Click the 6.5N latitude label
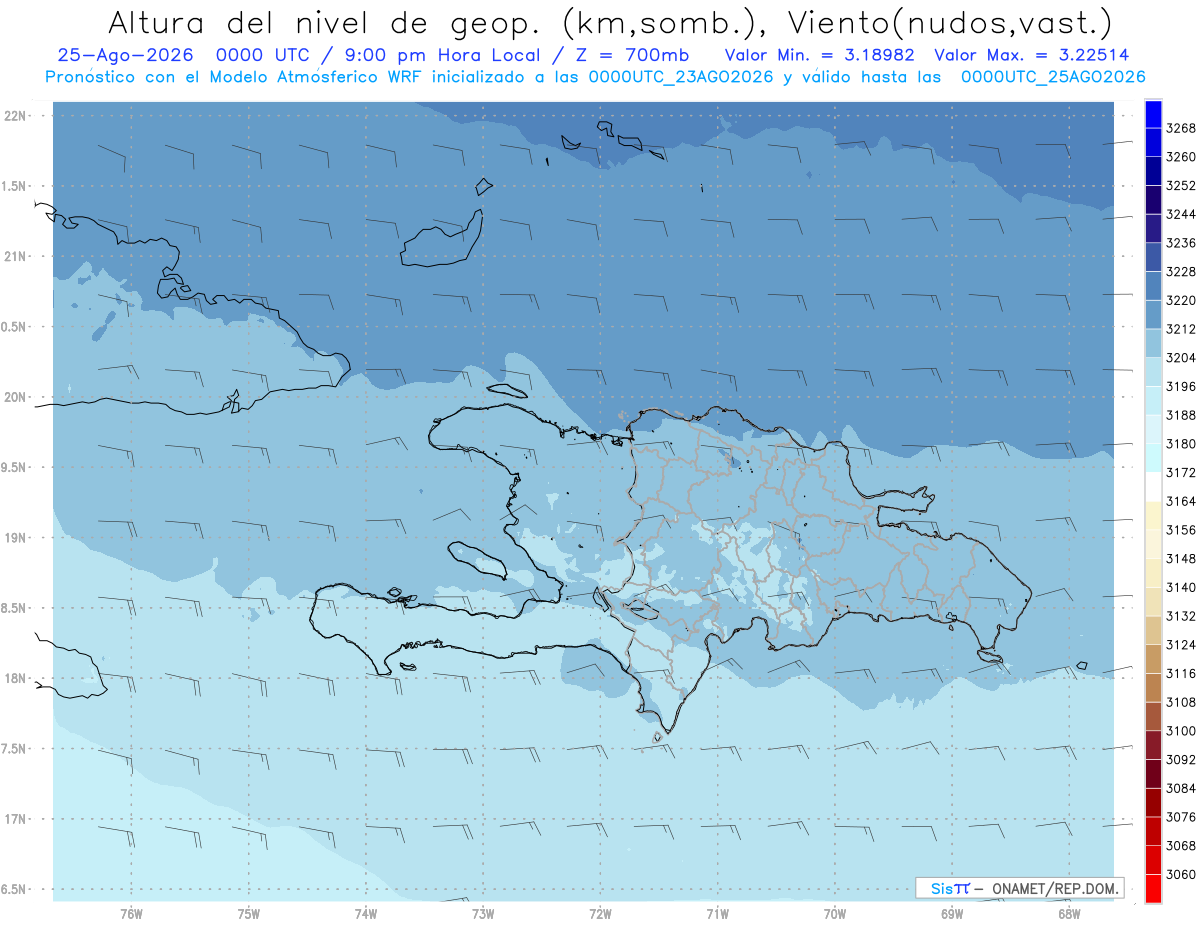The height and width of the screenshot is (927, 1200). pyautogui.click(x=15, y=890)
